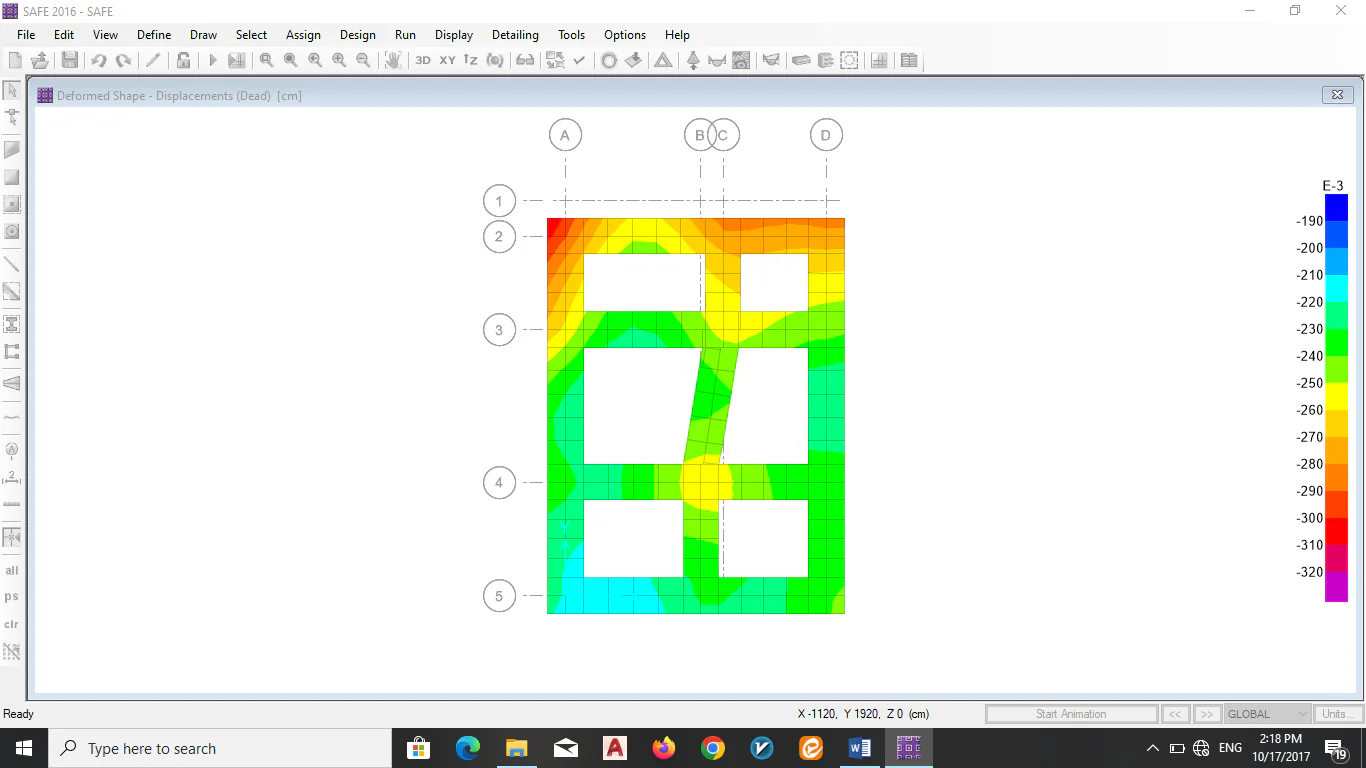Click the "ps" previous selection sidebar tool
Viewport: 1366px width, 768px height.
(x=12, y=597)
